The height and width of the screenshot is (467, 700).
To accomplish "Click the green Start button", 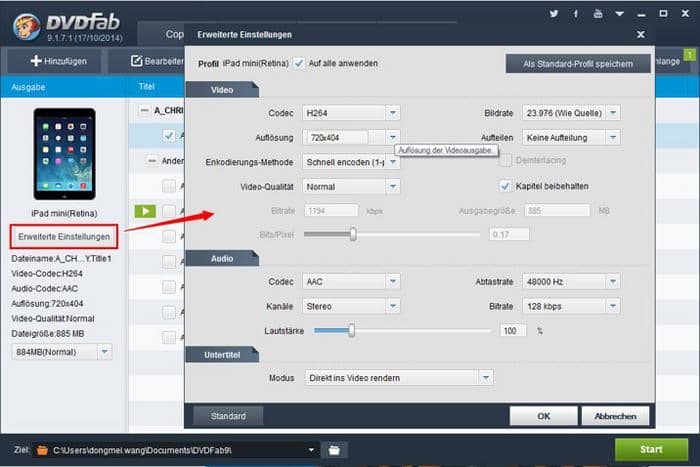I will point(651,449).
